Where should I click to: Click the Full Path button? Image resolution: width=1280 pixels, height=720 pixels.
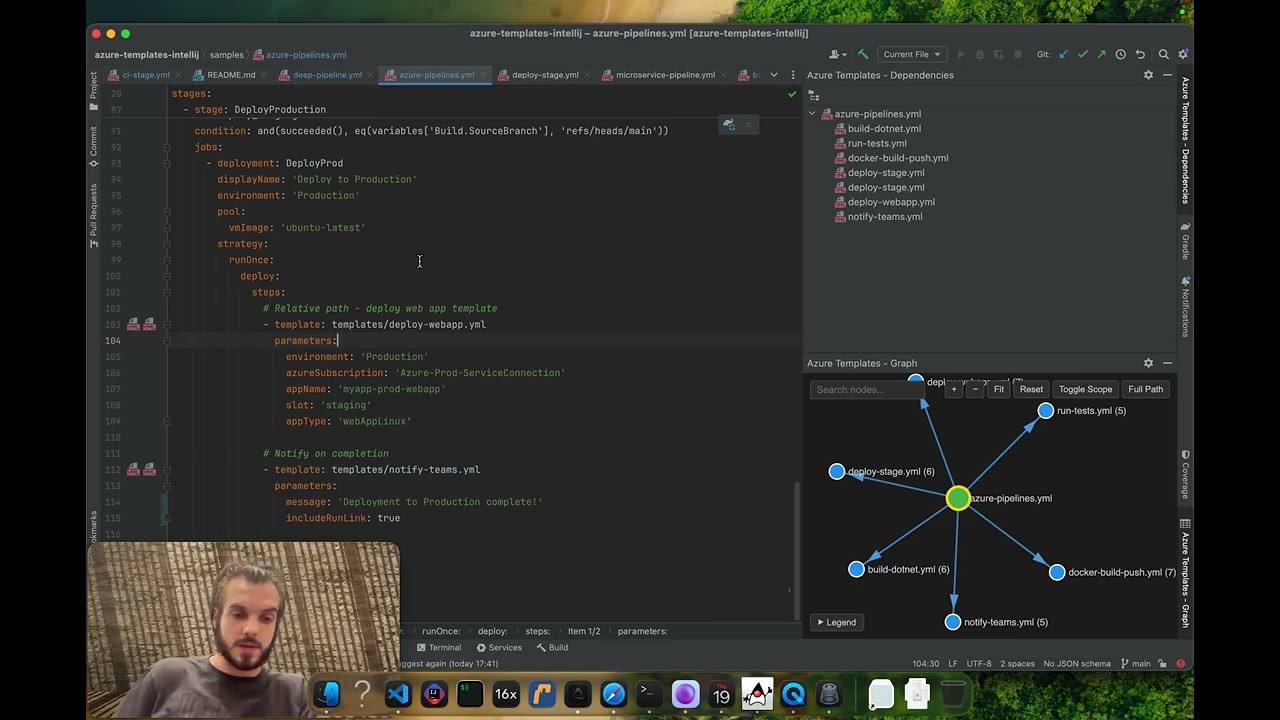1145,390
